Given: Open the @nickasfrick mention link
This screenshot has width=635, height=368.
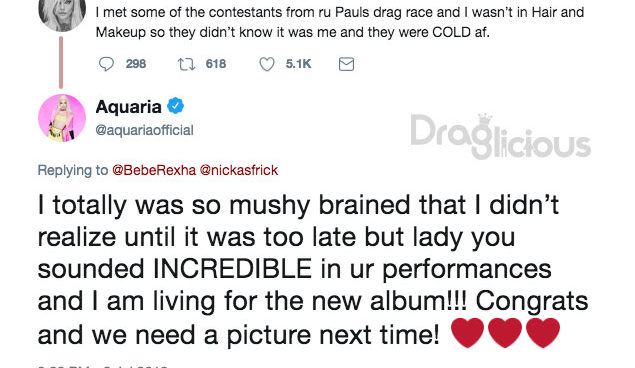Looking at the screenshot, I should coord(239,170).
